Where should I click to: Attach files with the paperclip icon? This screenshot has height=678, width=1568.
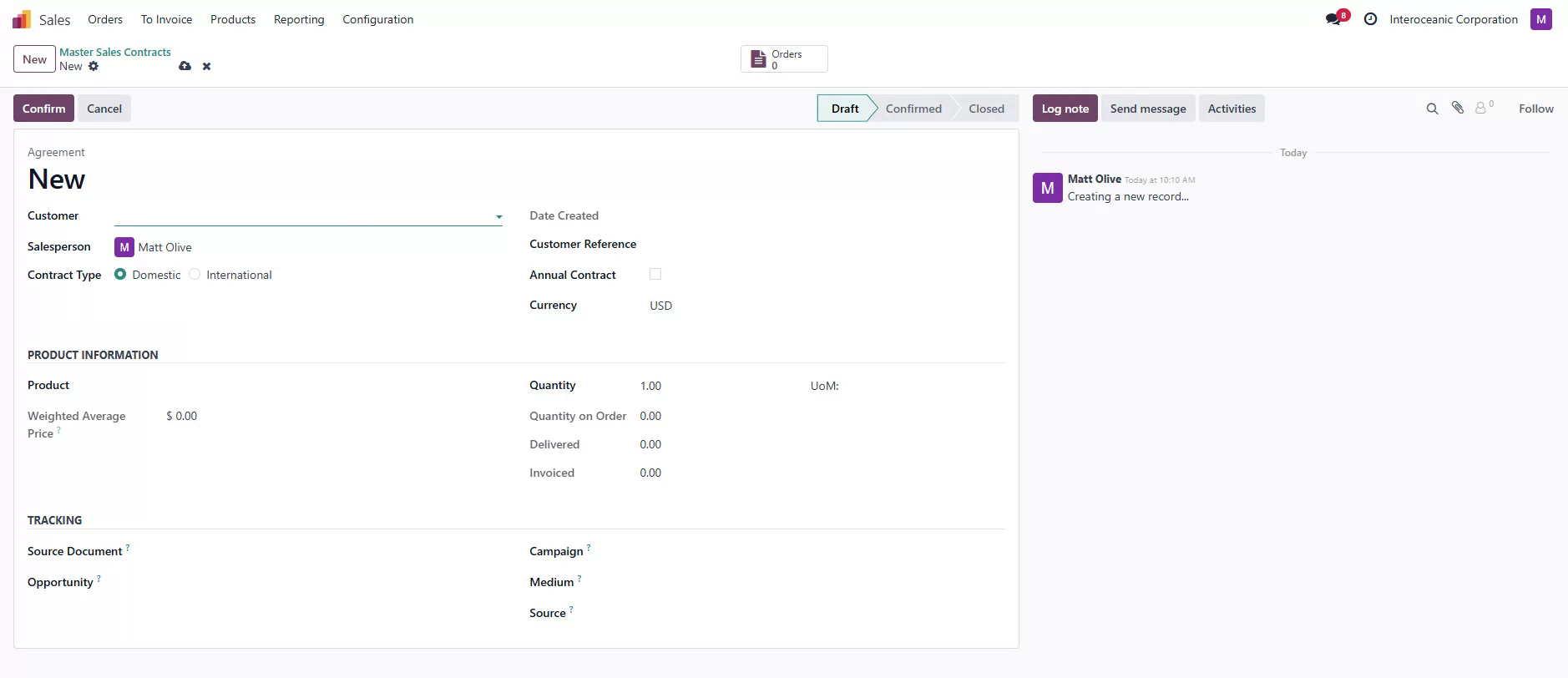[1457, 108]
